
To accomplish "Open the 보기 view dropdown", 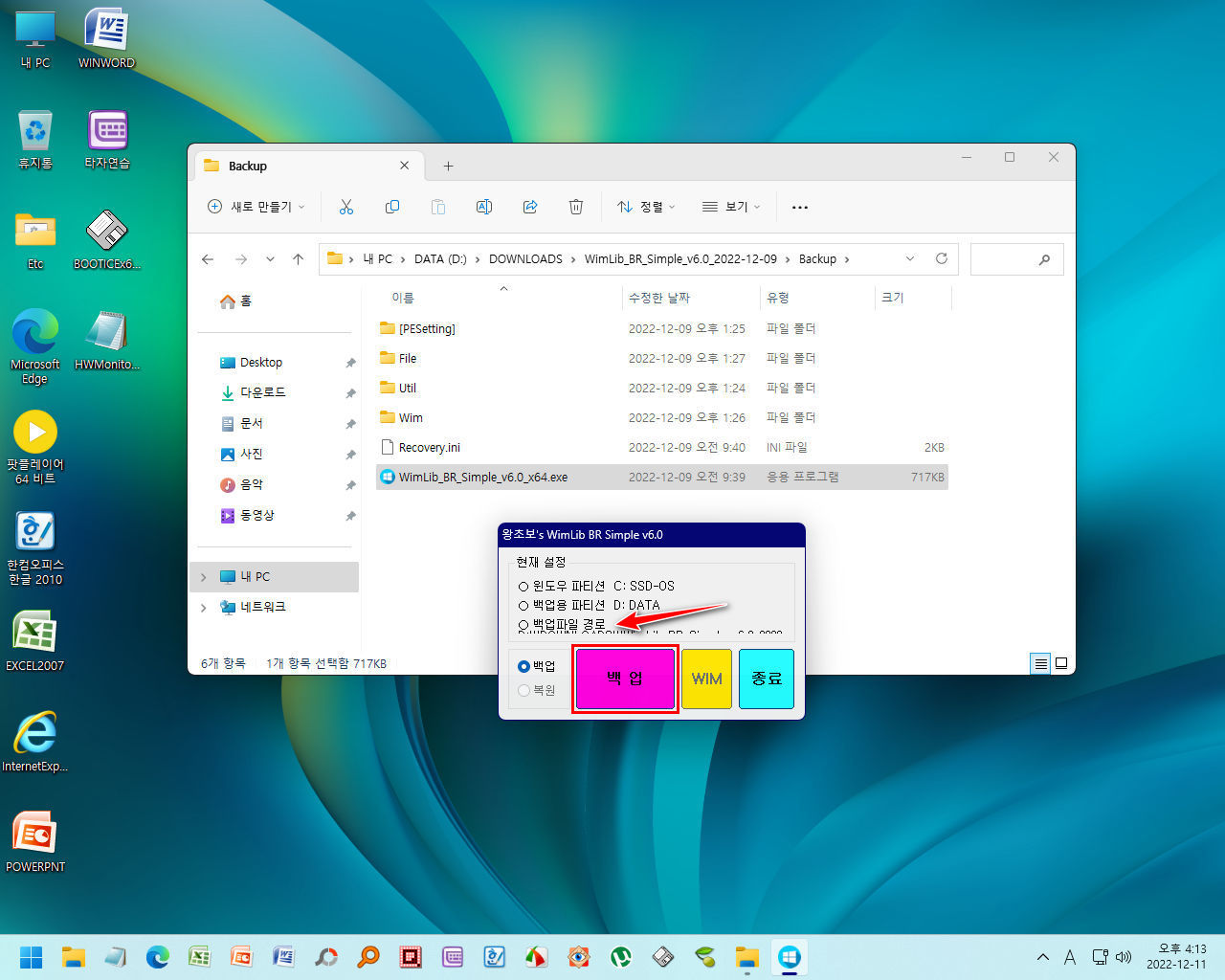I will pos(731,207).
